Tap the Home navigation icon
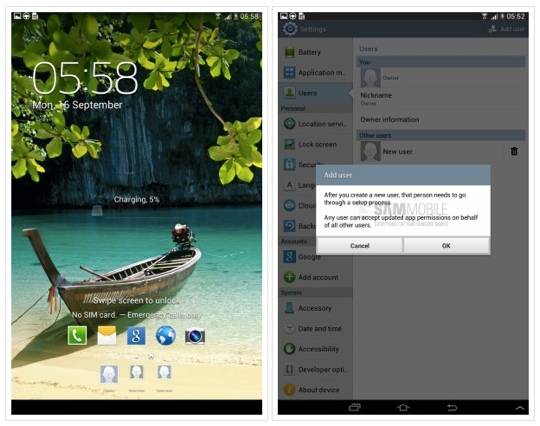This screenshot has width=540, height=426. [403, 408]
